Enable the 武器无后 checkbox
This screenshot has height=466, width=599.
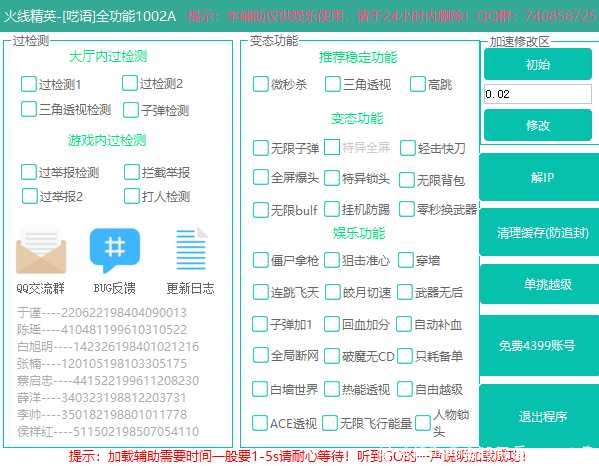click(x=405, y=292)
